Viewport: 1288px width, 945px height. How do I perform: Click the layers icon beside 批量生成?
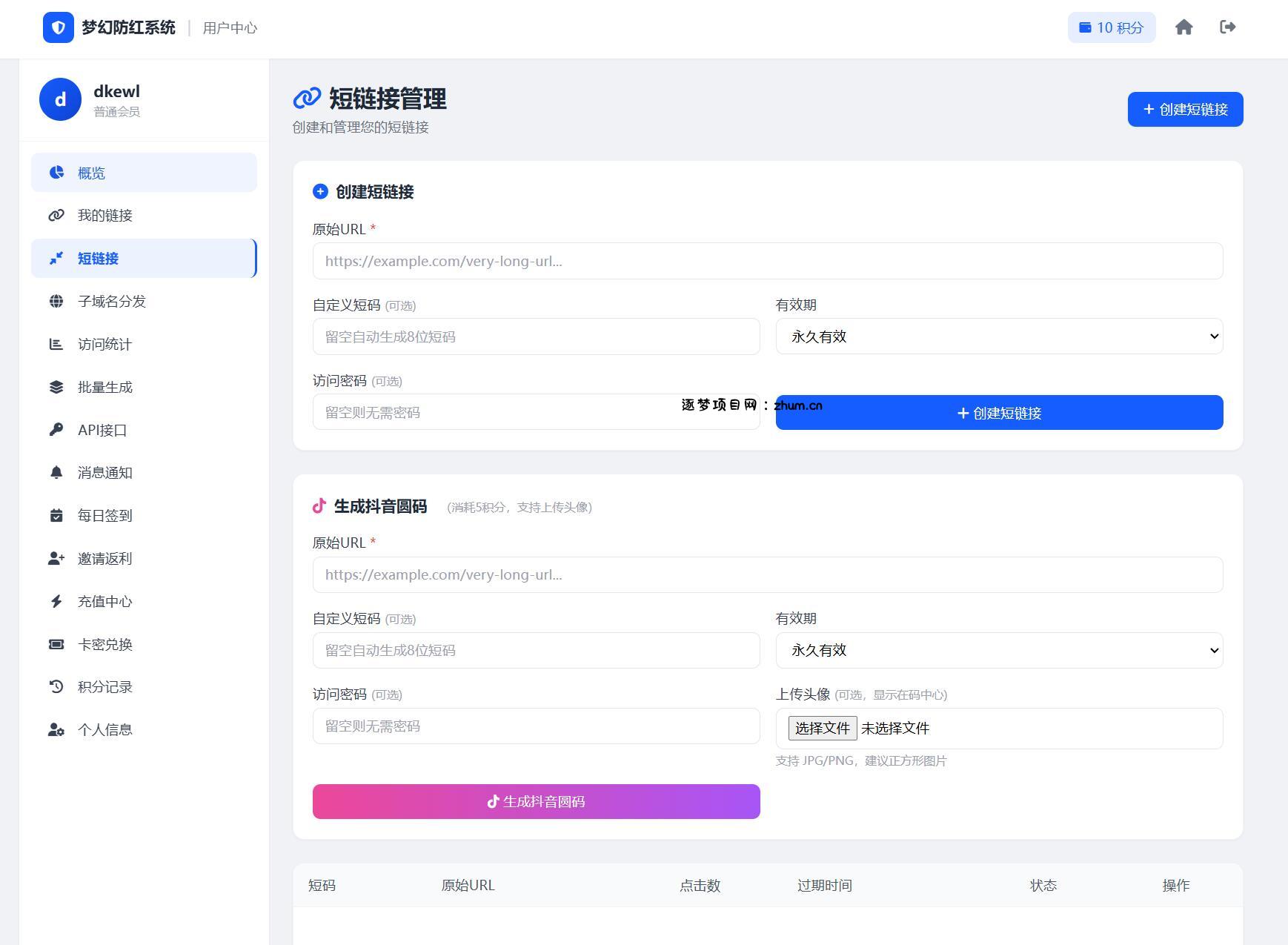[56, 388]
